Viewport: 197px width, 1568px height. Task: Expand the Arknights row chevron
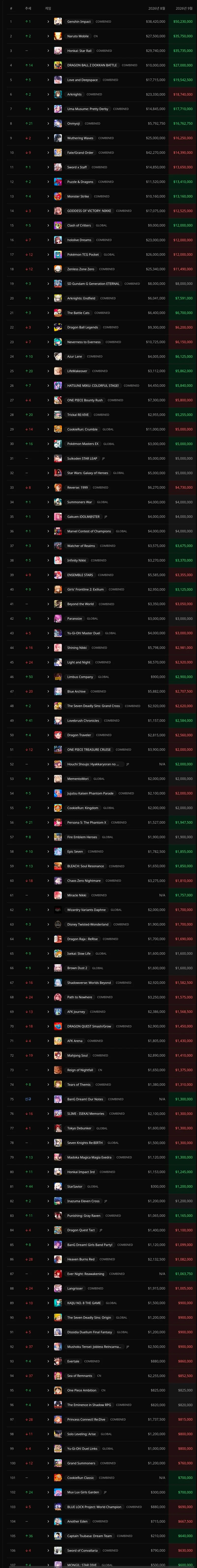coord(48,94)
